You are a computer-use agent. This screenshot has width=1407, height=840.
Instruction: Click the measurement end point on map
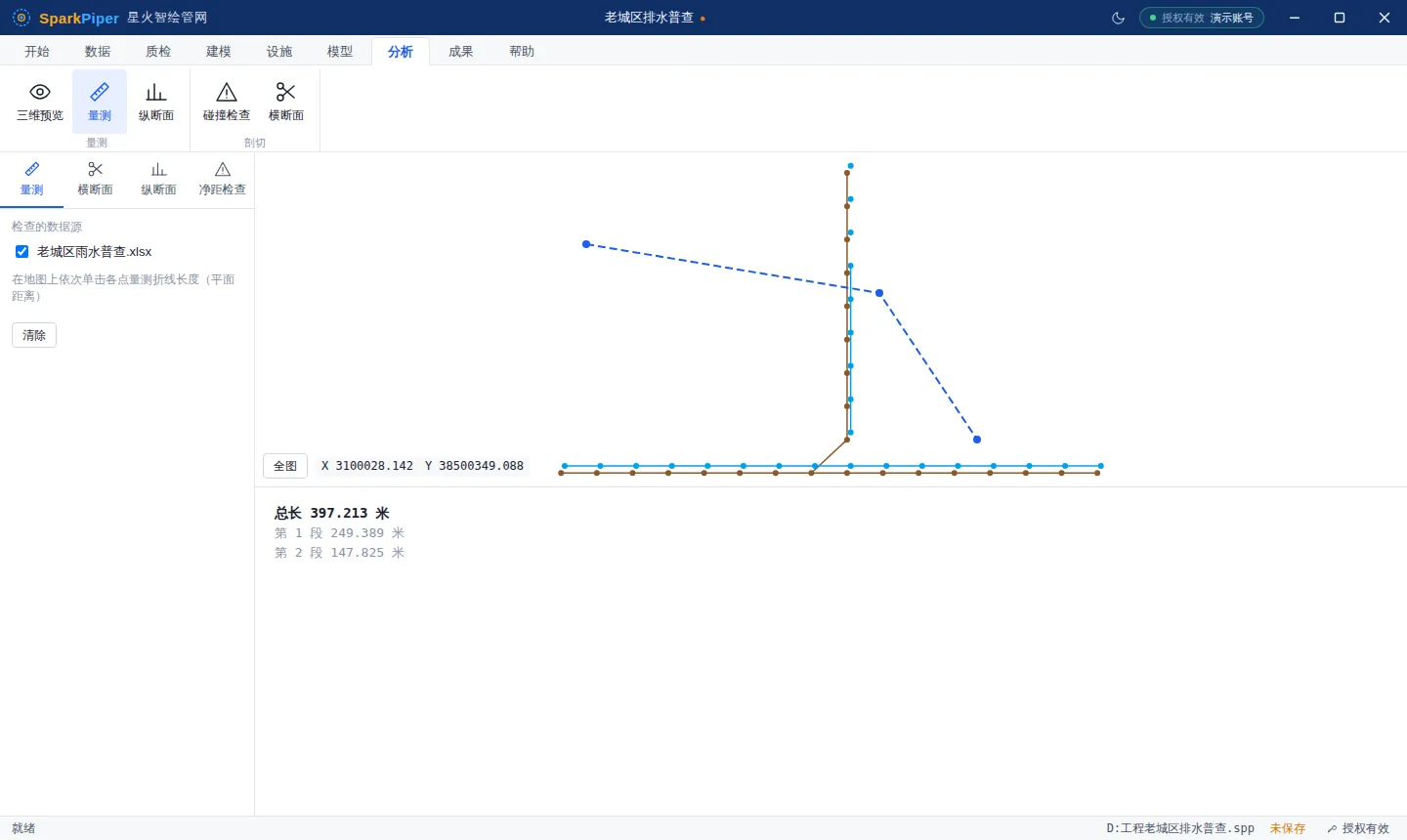(977, 440)
